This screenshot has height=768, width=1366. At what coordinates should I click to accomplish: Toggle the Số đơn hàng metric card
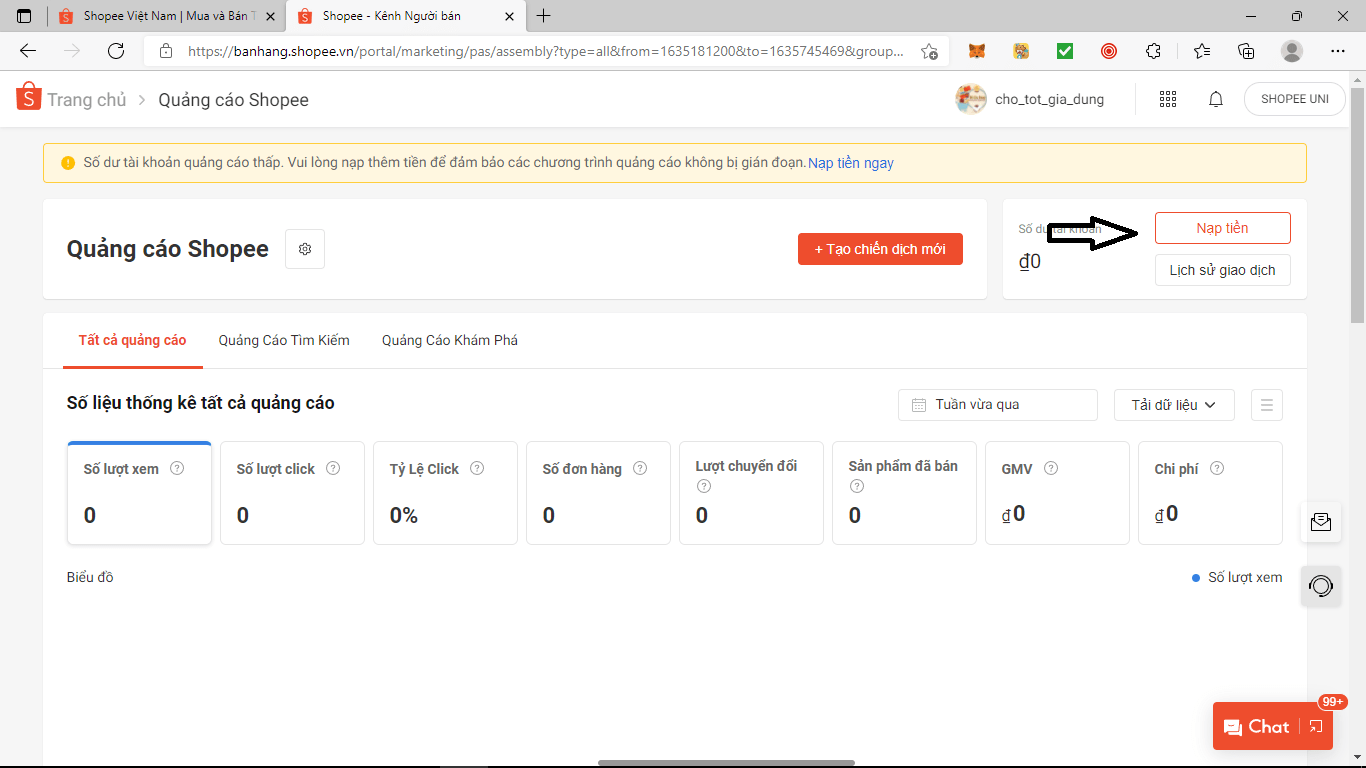(597, 493)
